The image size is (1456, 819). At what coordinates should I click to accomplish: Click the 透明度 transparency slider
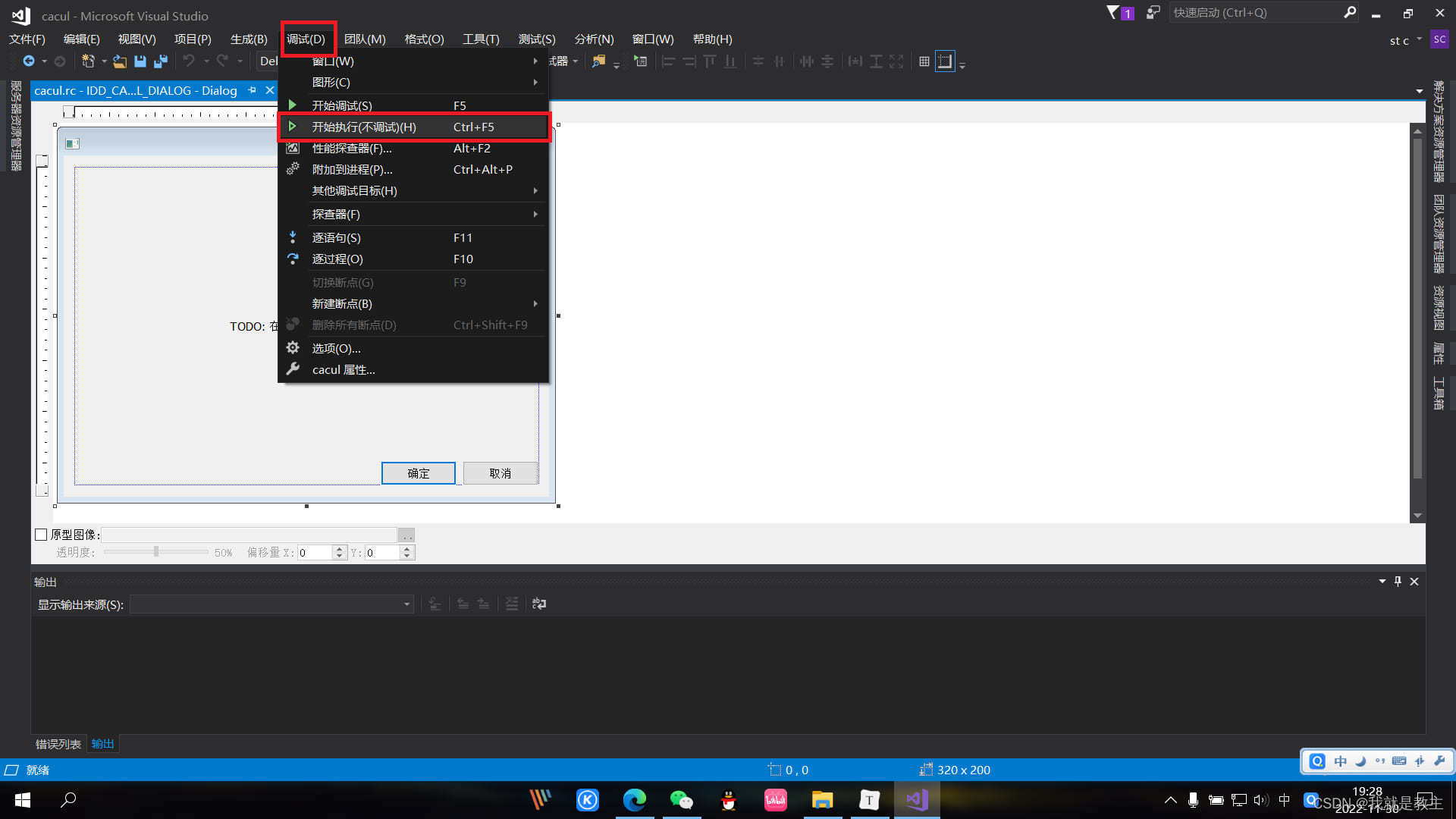pyautogui.click(x=156, y=552)
